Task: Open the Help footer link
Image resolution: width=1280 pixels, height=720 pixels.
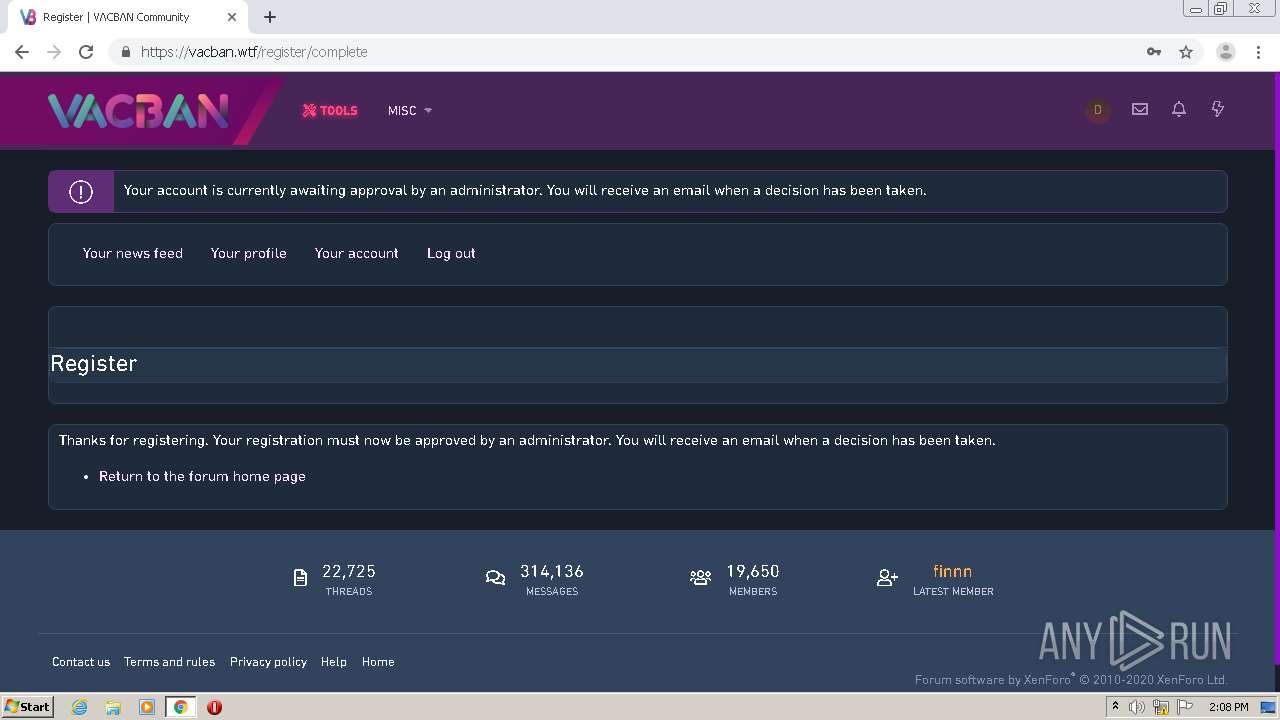Action: click(x=334, y=662)
